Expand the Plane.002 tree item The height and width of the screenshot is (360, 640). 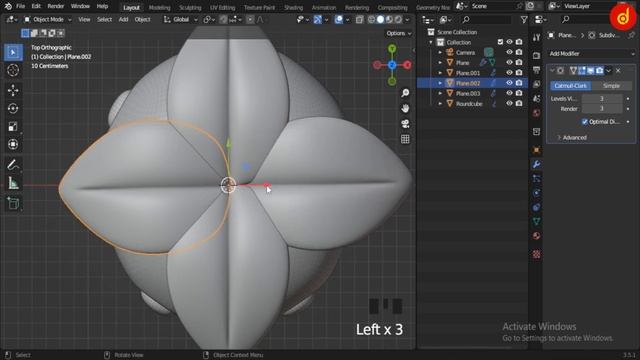(440, 83)
